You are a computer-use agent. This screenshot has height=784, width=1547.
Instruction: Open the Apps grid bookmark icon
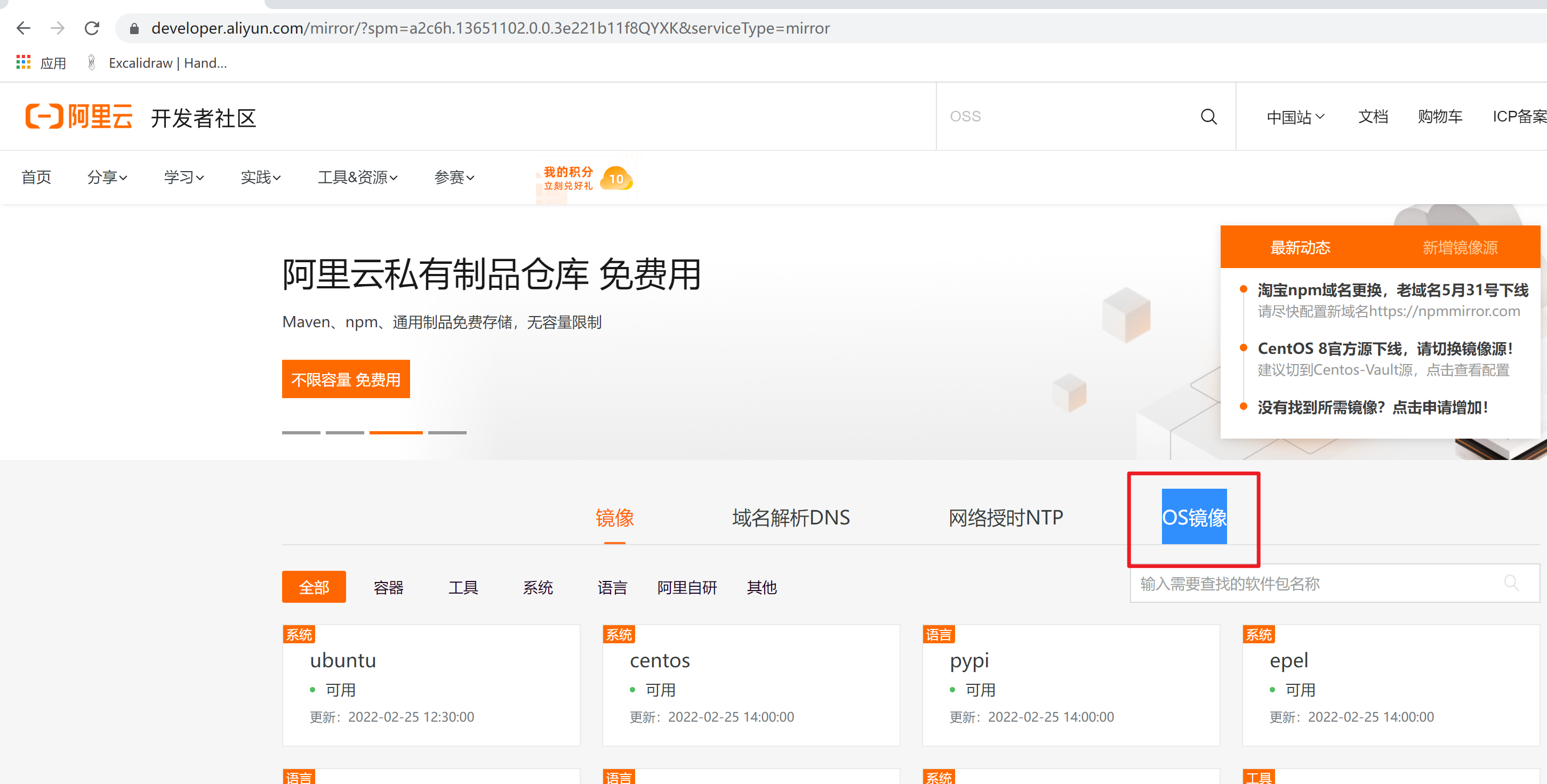tap(23, 62)
